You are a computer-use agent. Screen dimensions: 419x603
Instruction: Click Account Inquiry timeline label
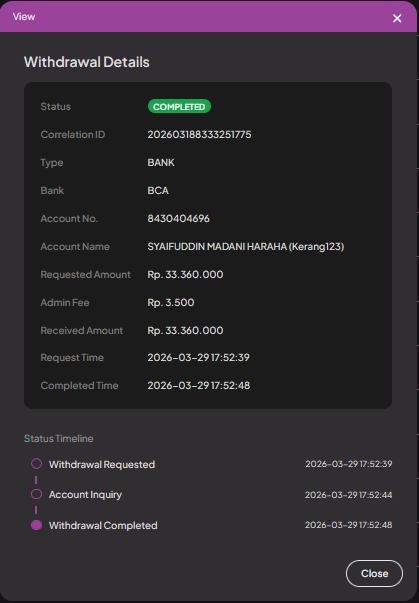click(85, 495)
